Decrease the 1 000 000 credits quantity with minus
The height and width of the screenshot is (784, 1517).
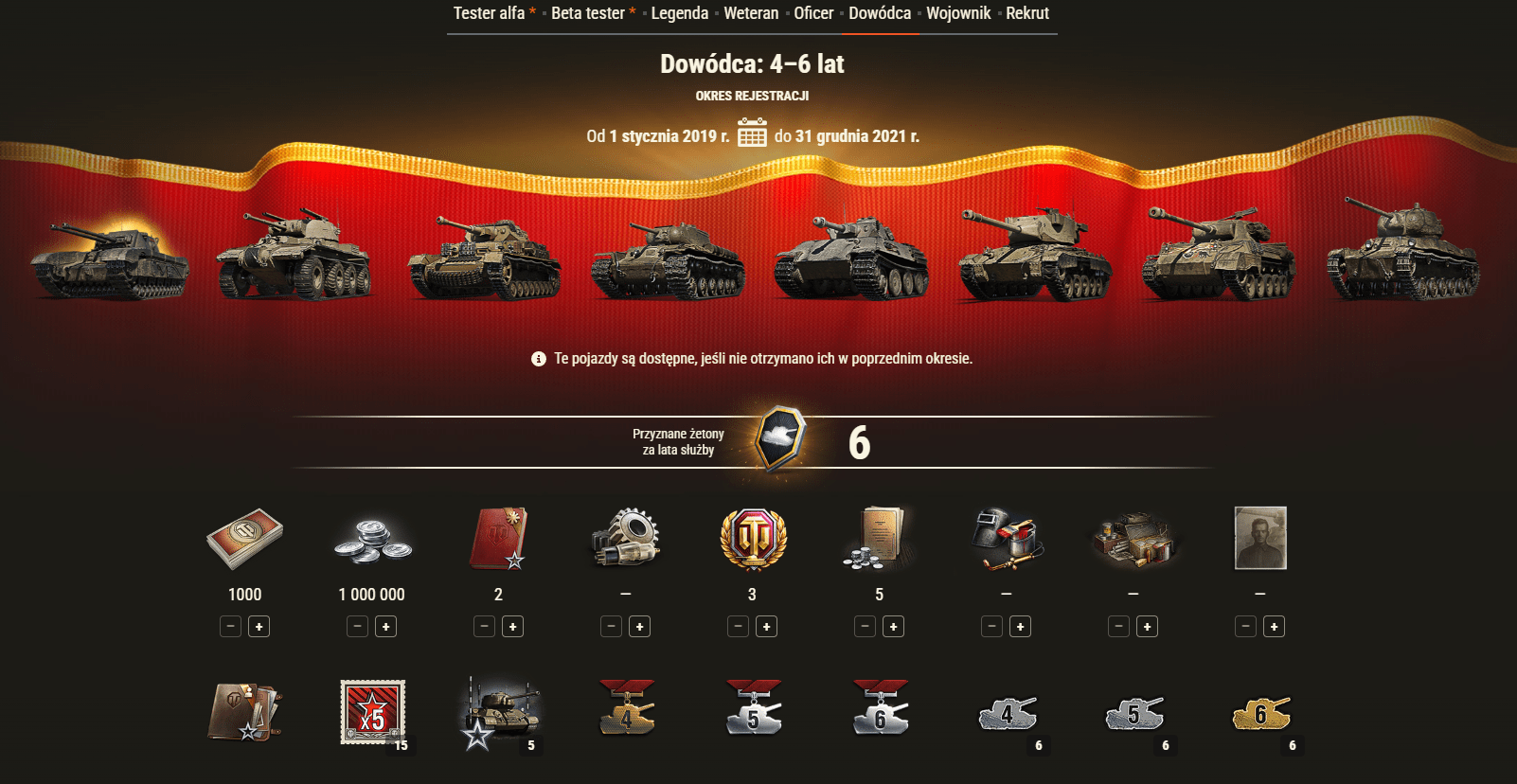pos(357,627)
